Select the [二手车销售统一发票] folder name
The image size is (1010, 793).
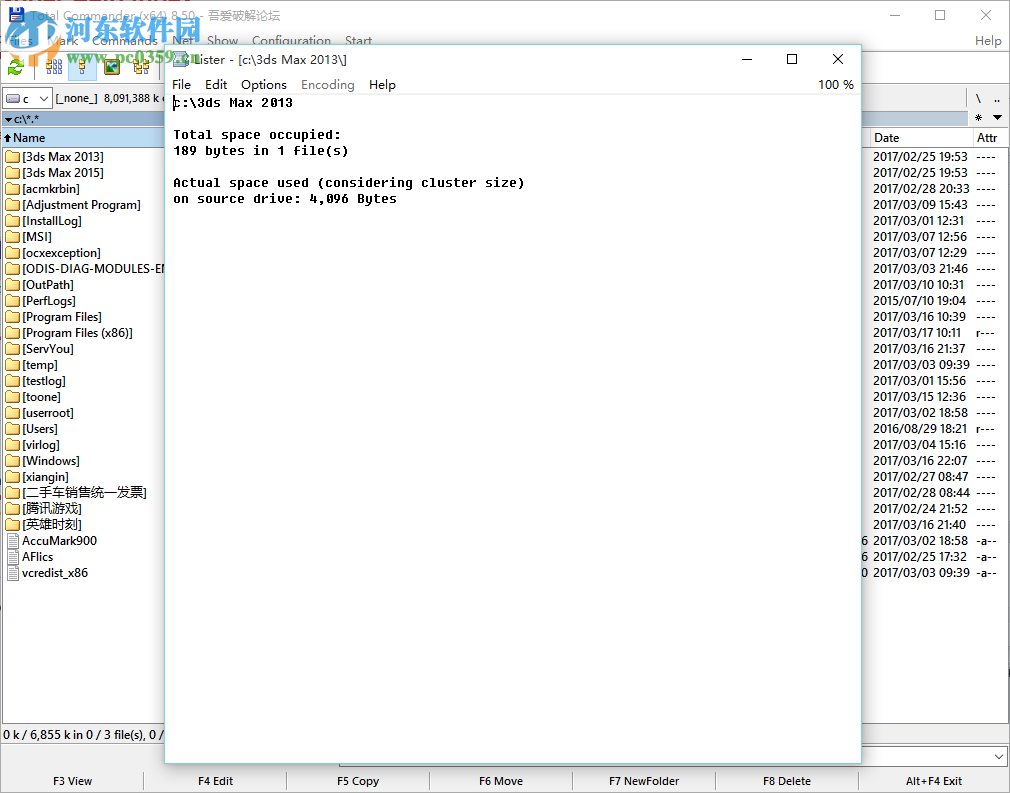click(84, 493)
